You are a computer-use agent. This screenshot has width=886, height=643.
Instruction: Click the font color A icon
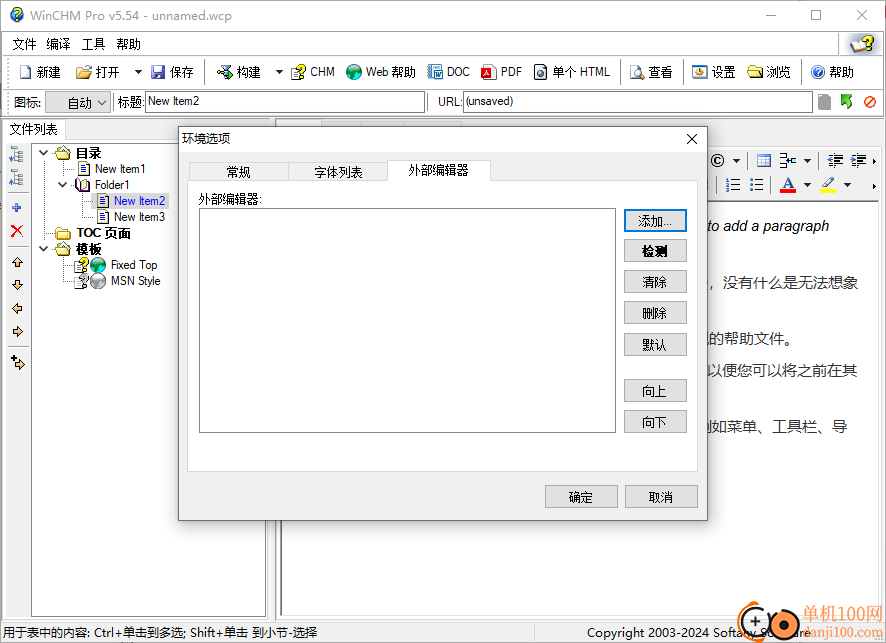[x=788, y=185]
